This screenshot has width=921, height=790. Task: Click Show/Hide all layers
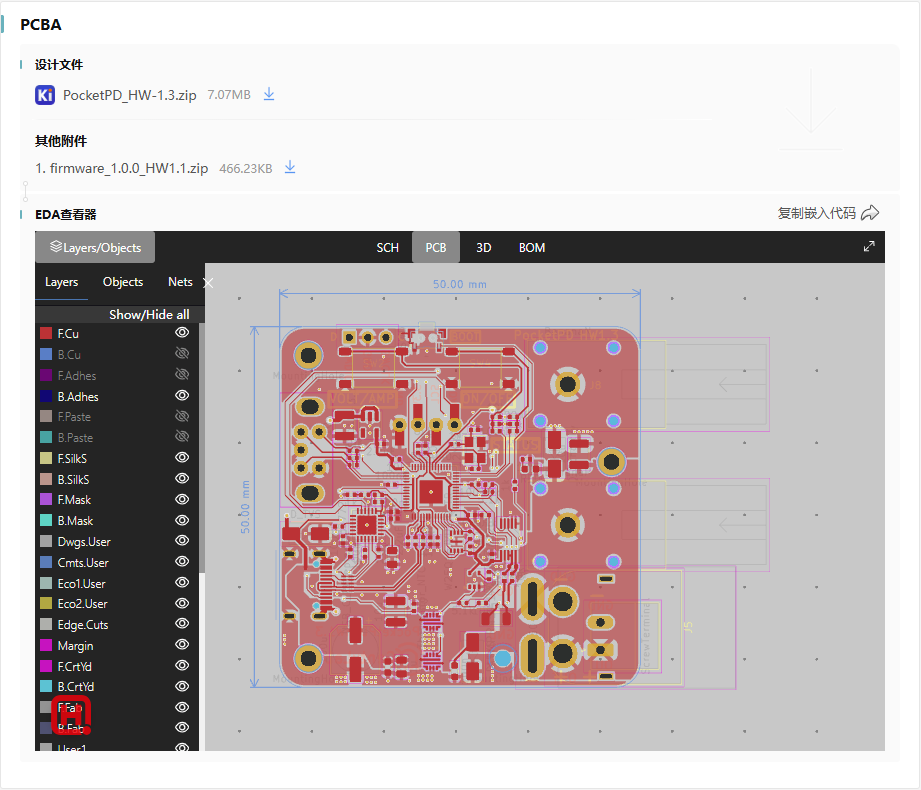point(149,314)
